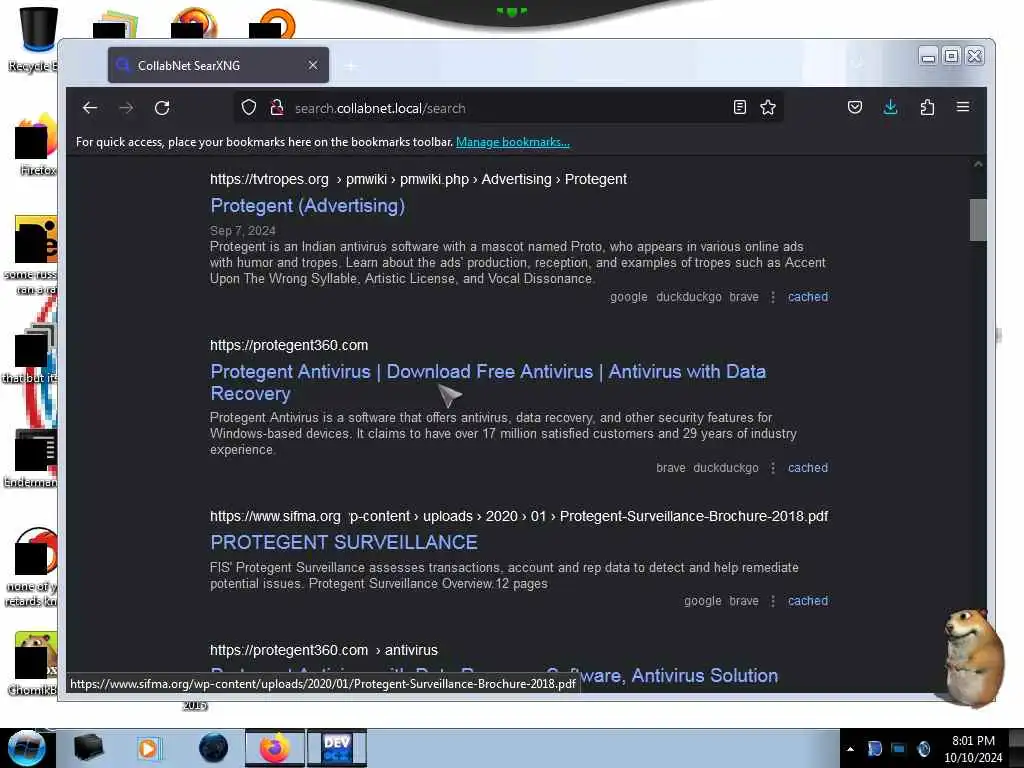This screenshot has height=768, width=1024.
Task: Open the globe browser taskbar icon
Action: pos(214,748)
